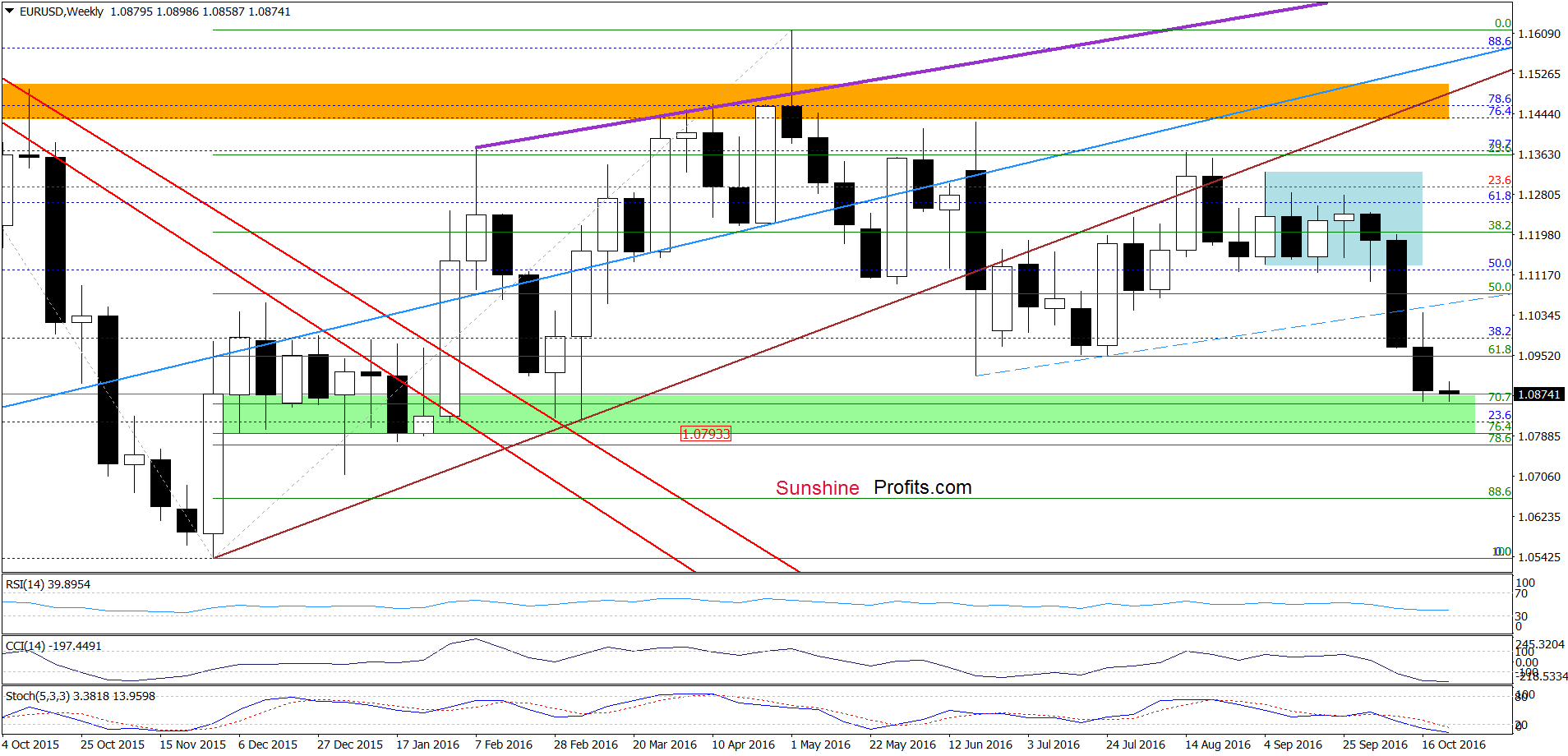Click the EURUSD,Weekly chart title

tap(62, 12)
